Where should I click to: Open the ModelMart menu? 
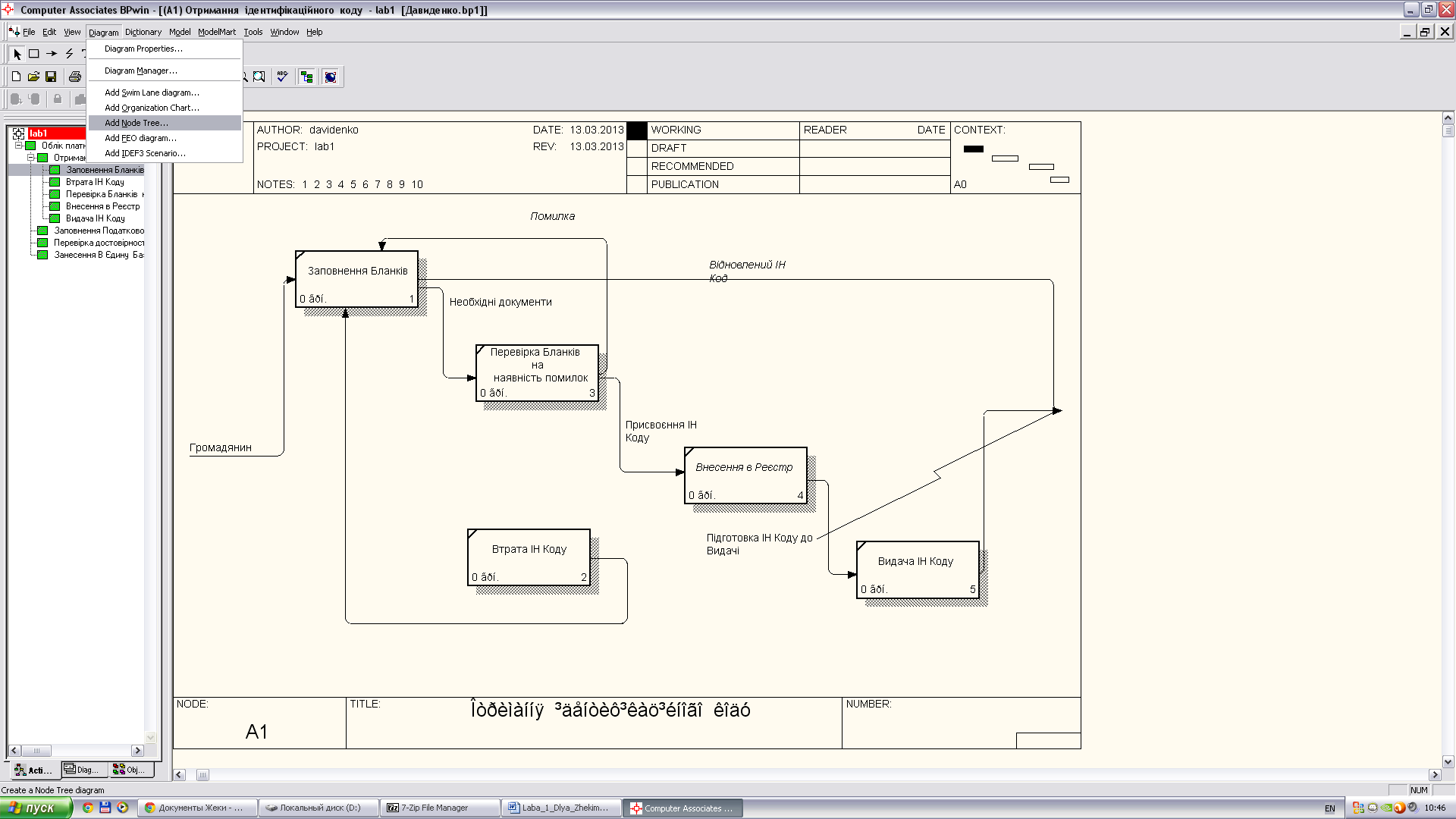(217, 32)
